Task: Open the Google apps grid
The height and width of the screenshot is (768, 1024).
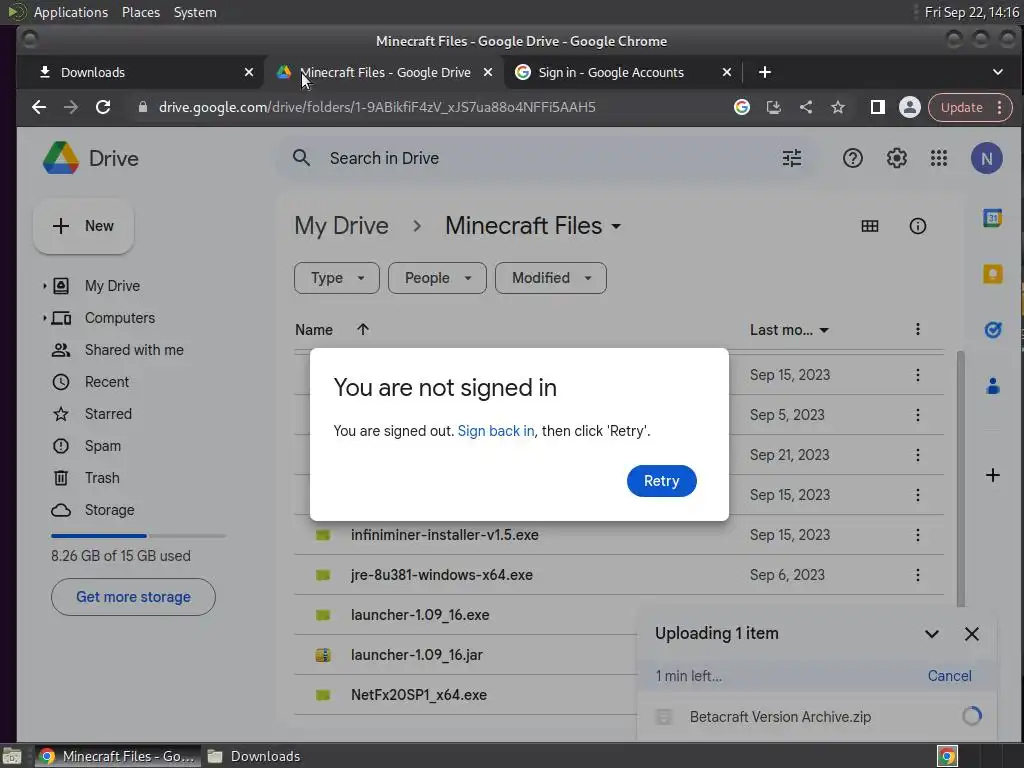Action: coord(938,158)
